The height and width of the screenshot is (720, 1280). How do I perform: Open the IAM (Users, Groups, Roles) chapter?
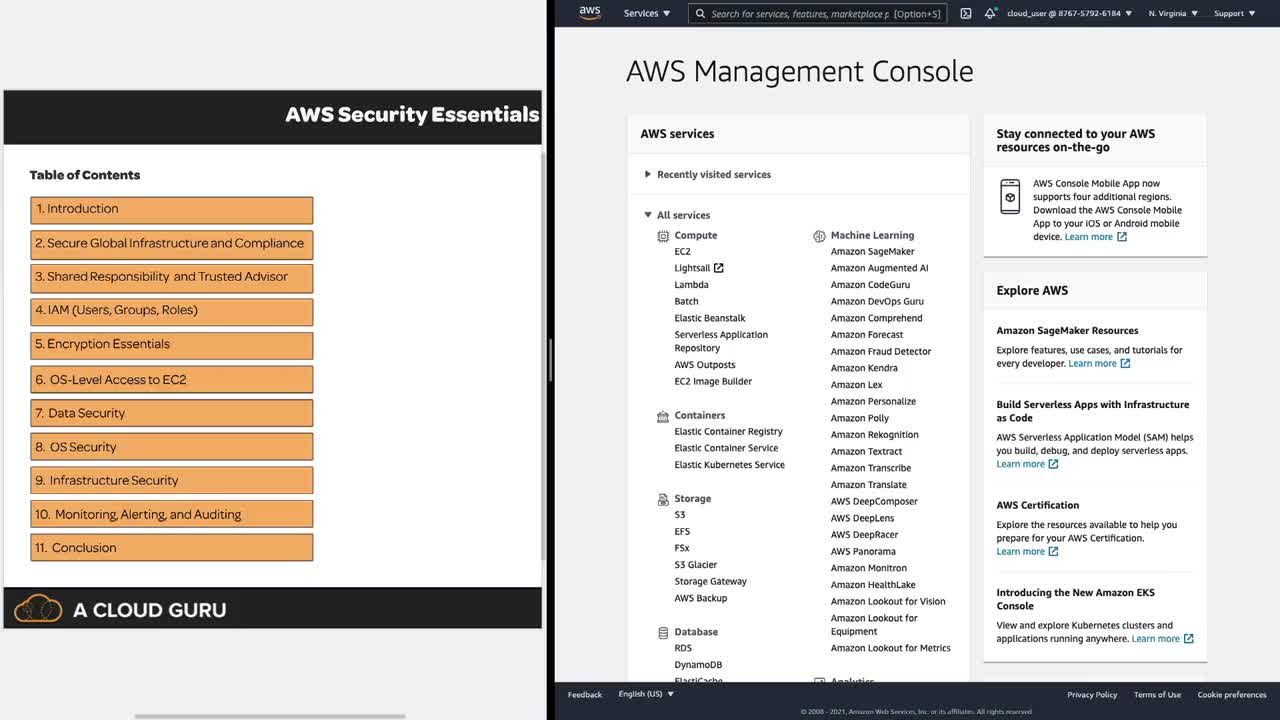[172, 311]
